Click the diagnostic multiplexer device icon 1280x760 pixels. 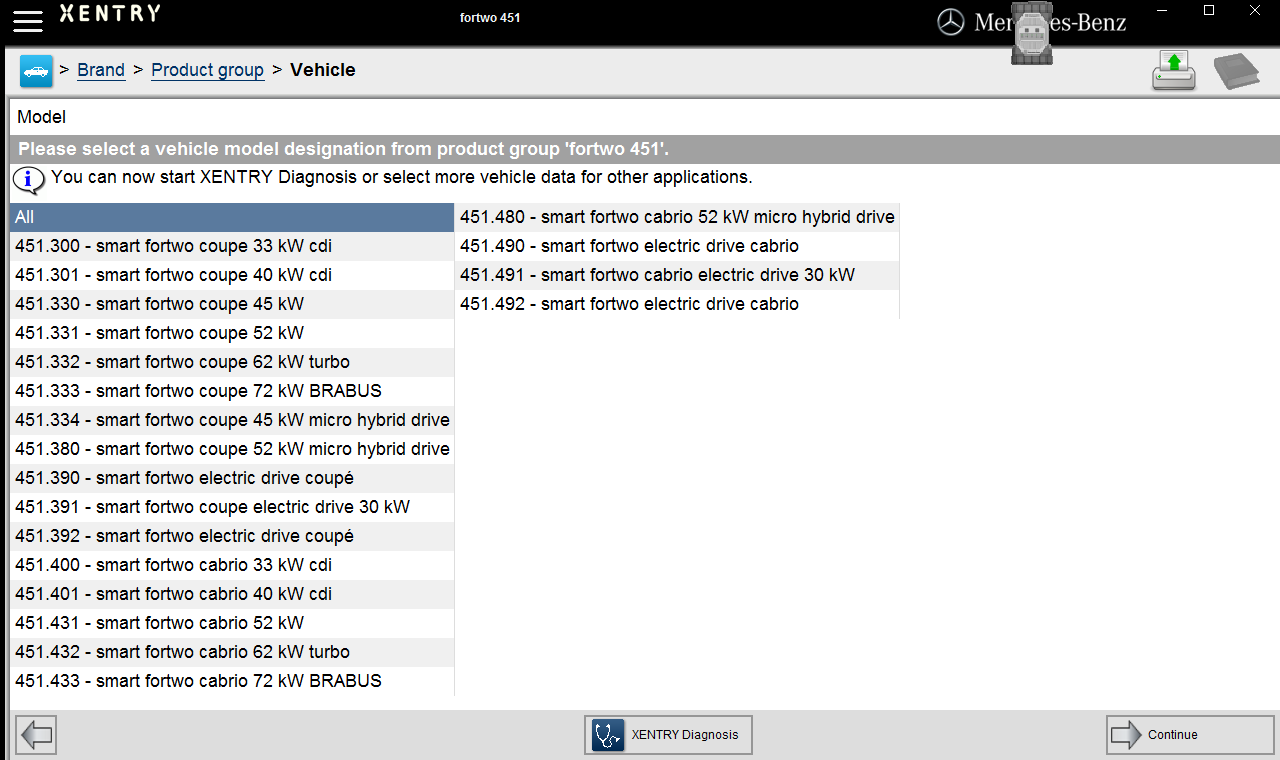pyautogui.click(x=1032, y=33)
